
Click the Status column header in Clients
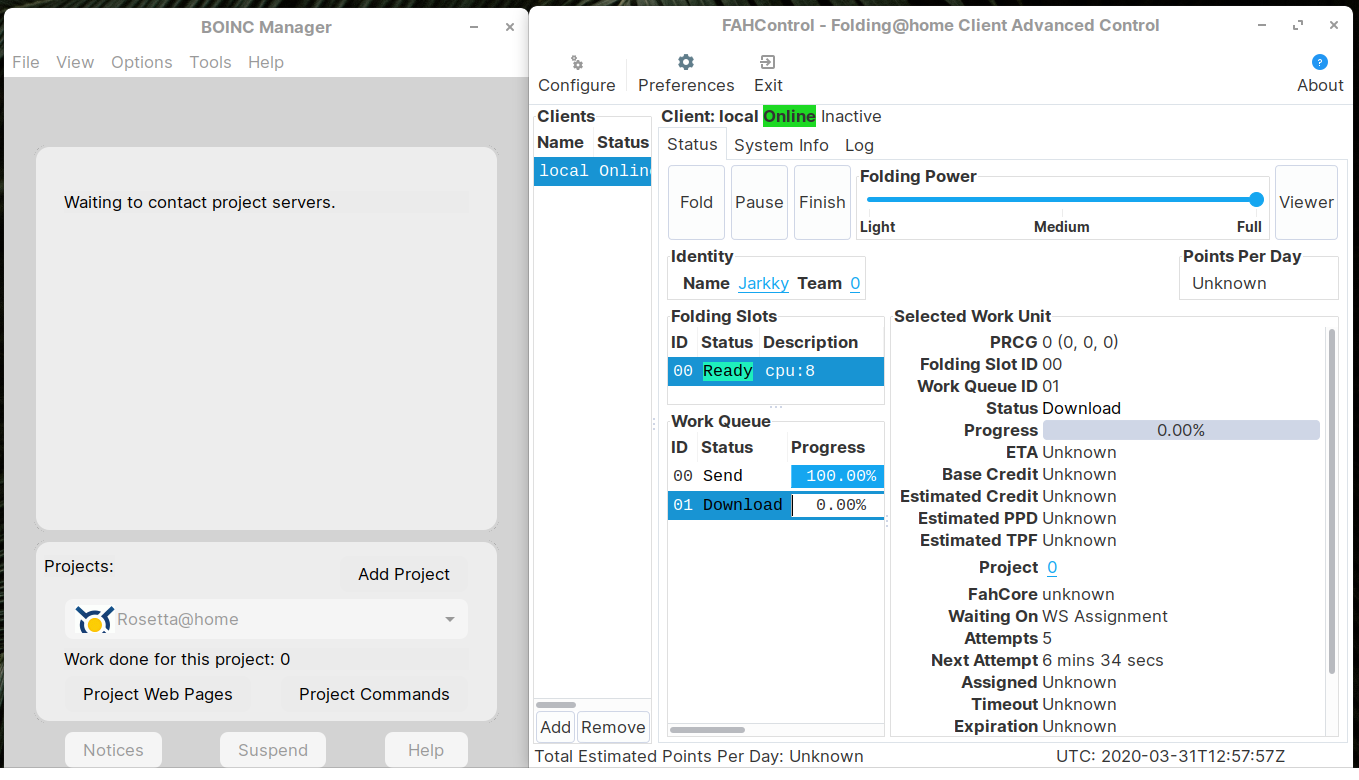coord(622,142)
